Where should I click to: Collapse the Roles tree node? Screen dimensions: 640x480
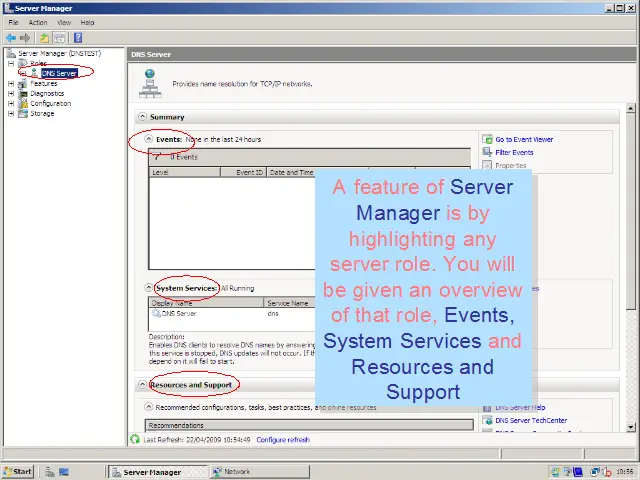click(x=11, y=64)
